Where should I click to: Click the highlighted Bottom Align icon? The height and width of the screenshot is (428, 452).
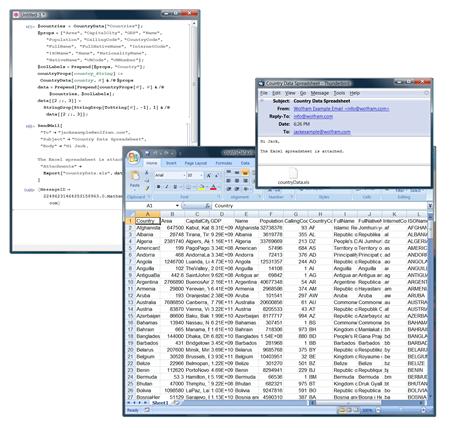(x=245, y=172)
